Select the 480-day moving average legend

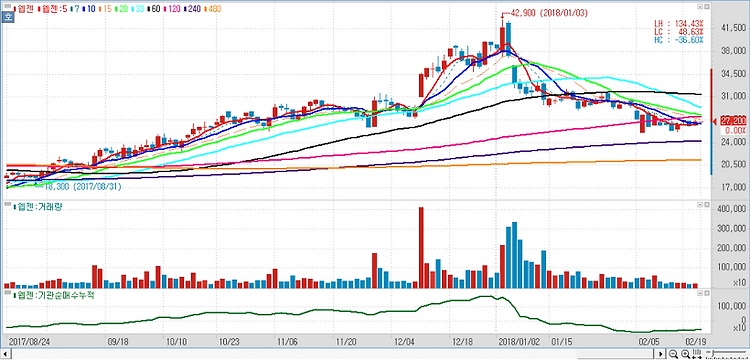214,9
